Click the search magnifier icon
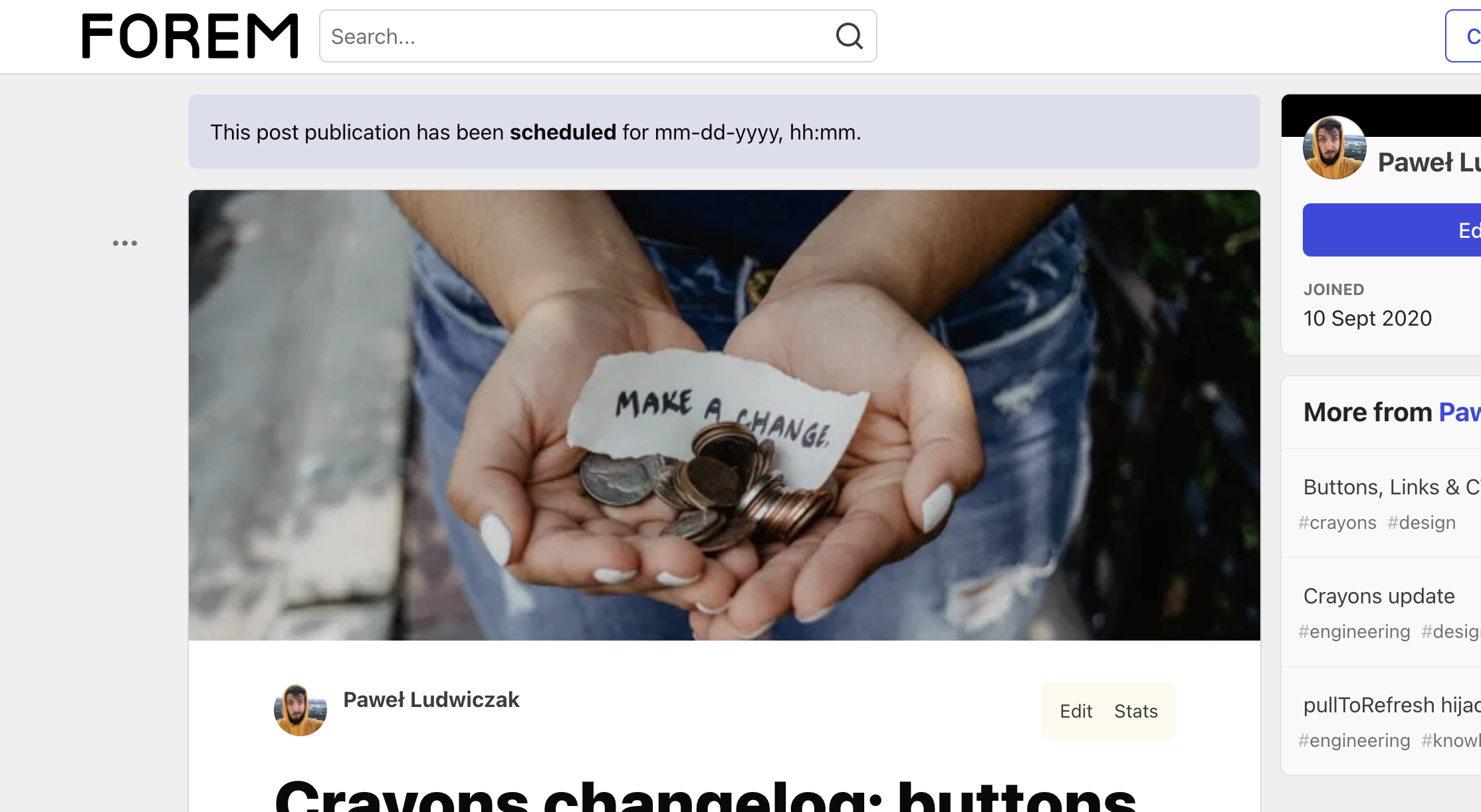This screenshot has height=812, width=1481. [849, 36]
